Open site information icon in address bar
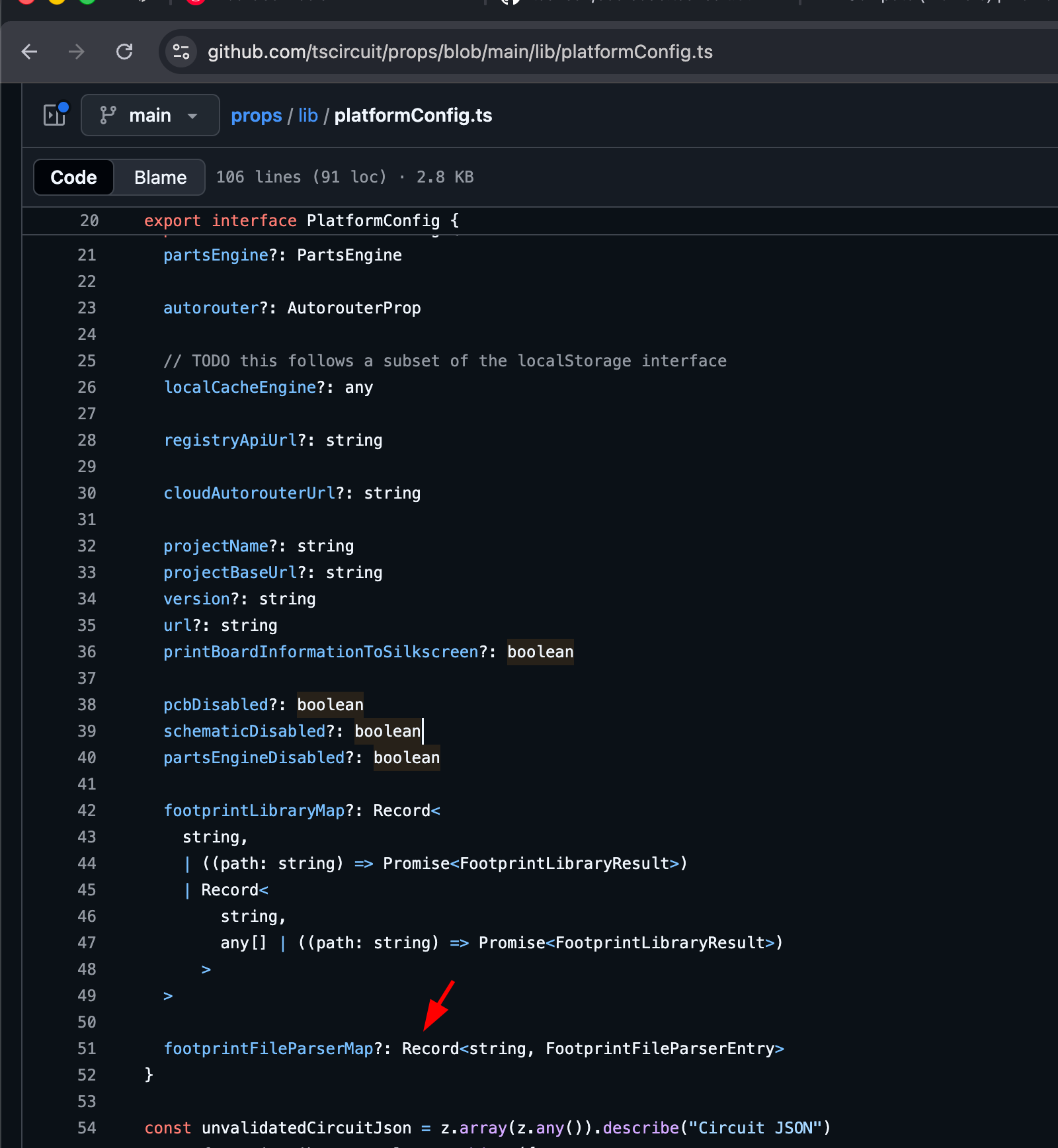 point(181,52)
